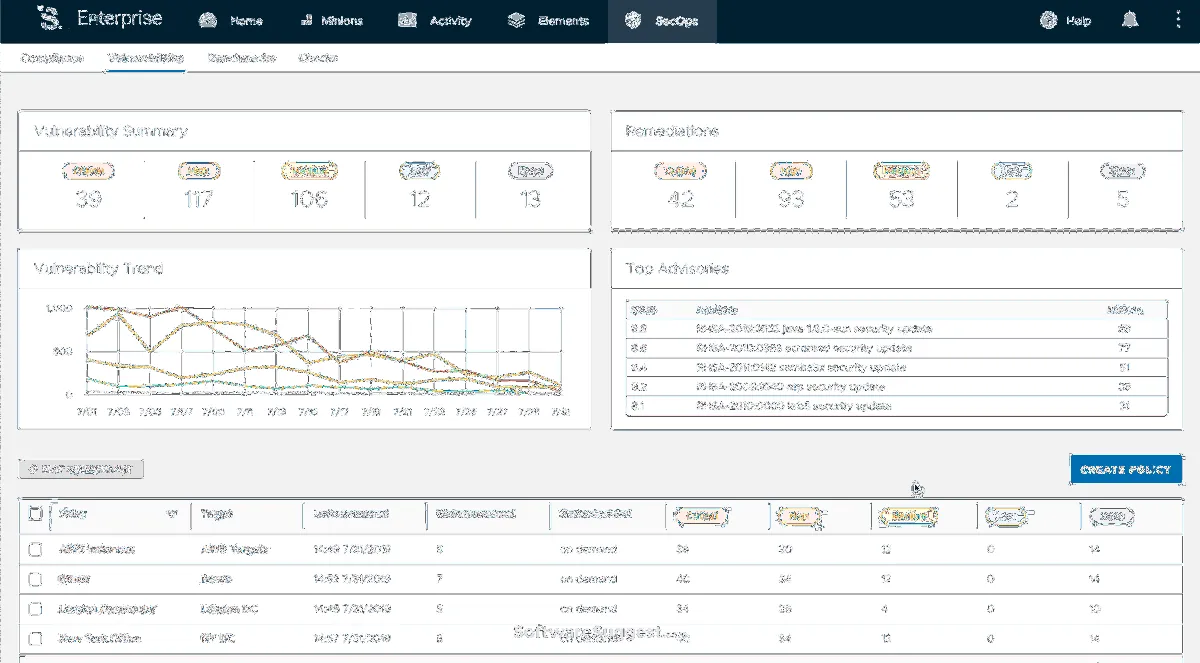This screenshot has height=663, width=1200.
Task: Switch to the Compliance tab
Action: 52,58
